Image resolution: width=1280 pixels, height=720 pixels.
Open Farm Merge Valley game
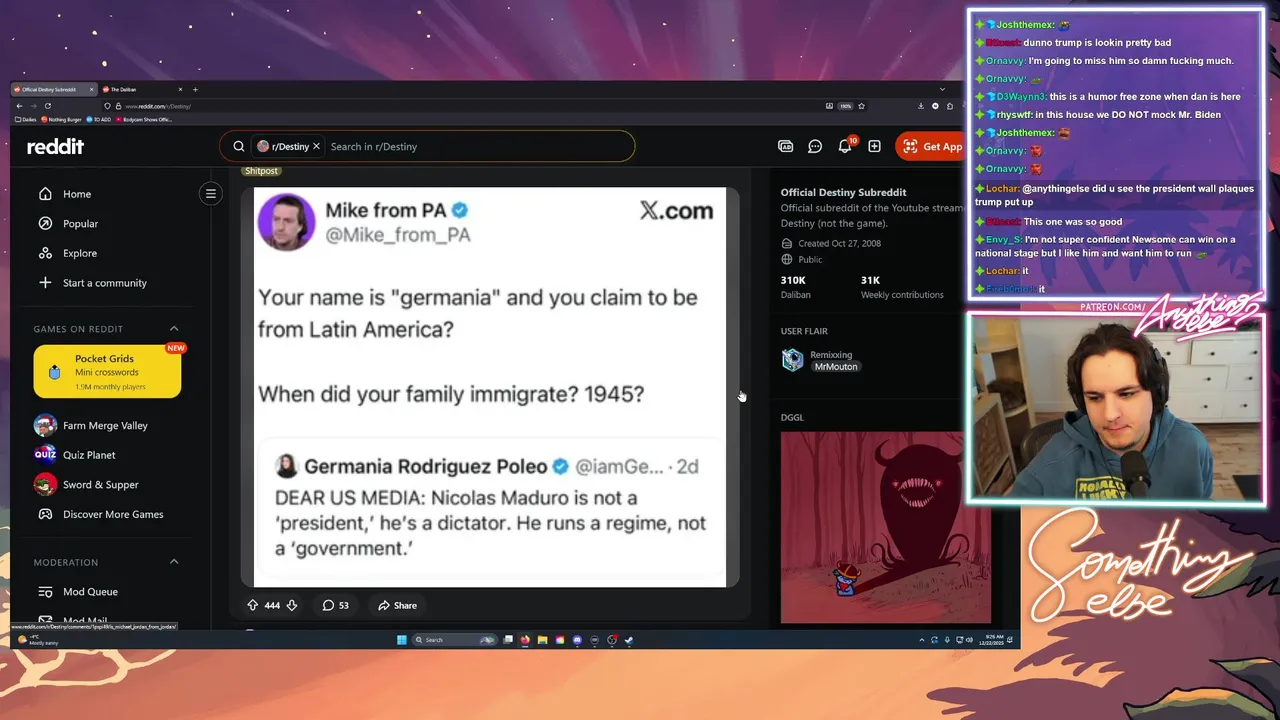pos(106,425)
